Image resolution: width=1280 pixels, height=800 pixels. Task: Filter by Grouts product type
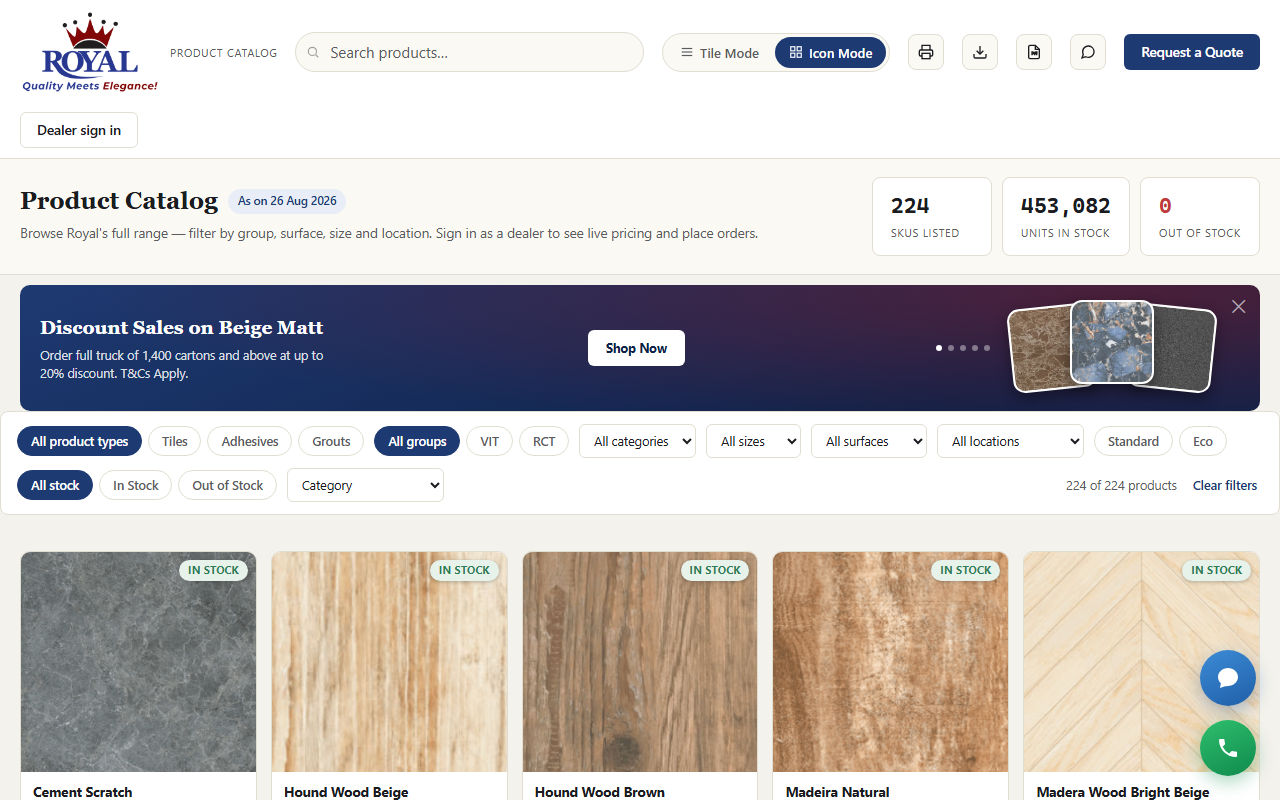[331, 441]
